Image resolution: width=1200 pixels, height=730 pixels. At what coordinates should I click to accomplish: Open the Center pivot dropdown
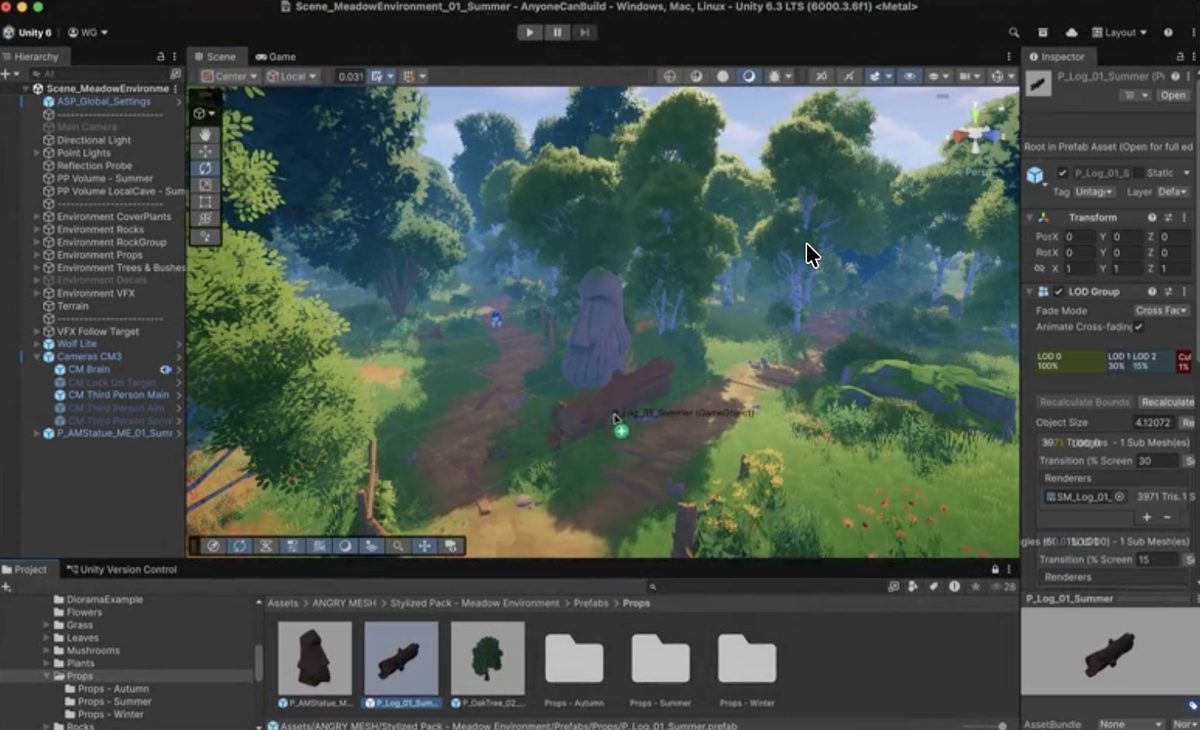pyautogui.click(x=229, y=76)
